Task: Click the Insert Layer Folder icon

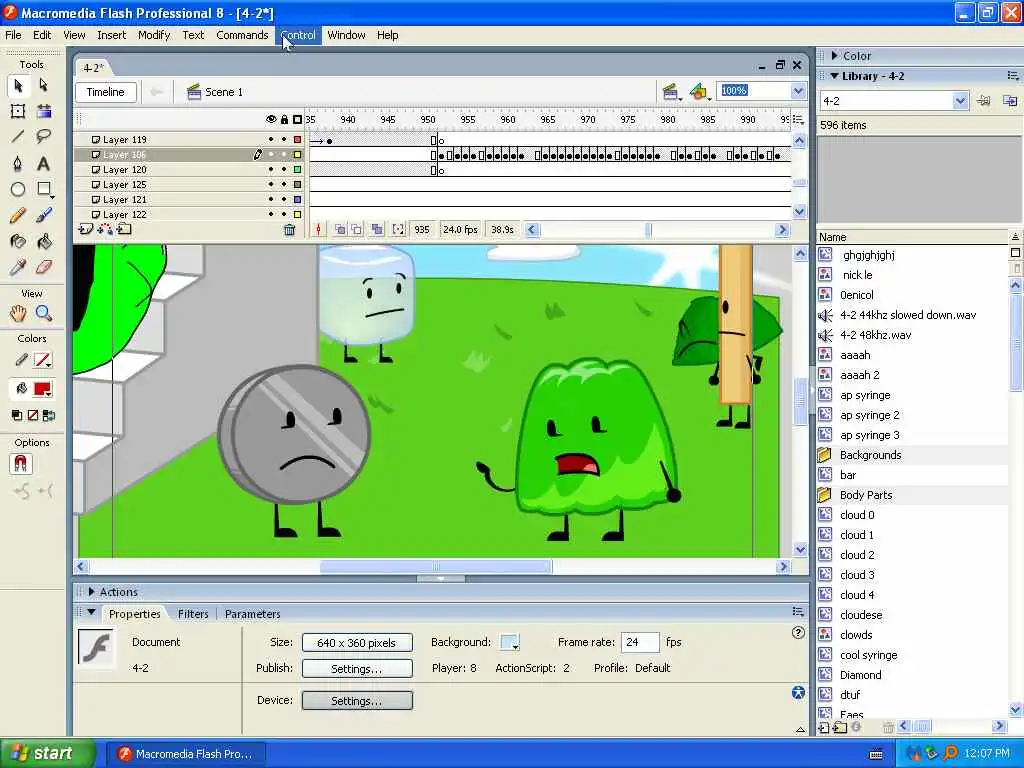Action: click(x=124, y=229)
